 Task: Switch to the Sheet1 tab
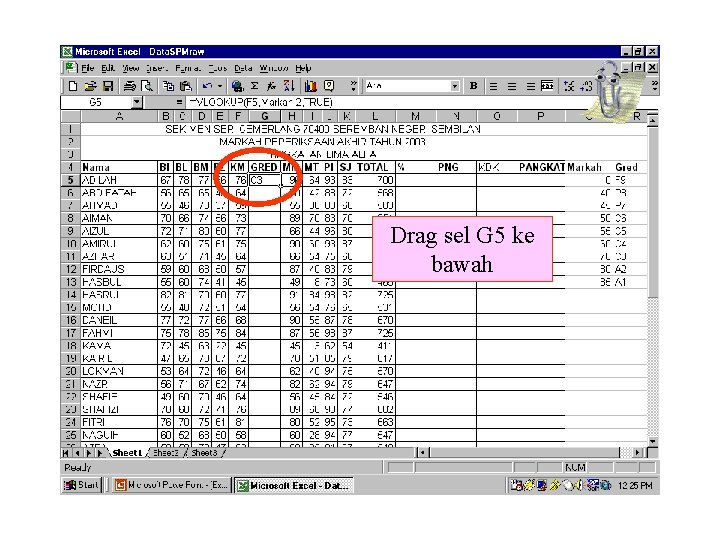click(127, 453)
